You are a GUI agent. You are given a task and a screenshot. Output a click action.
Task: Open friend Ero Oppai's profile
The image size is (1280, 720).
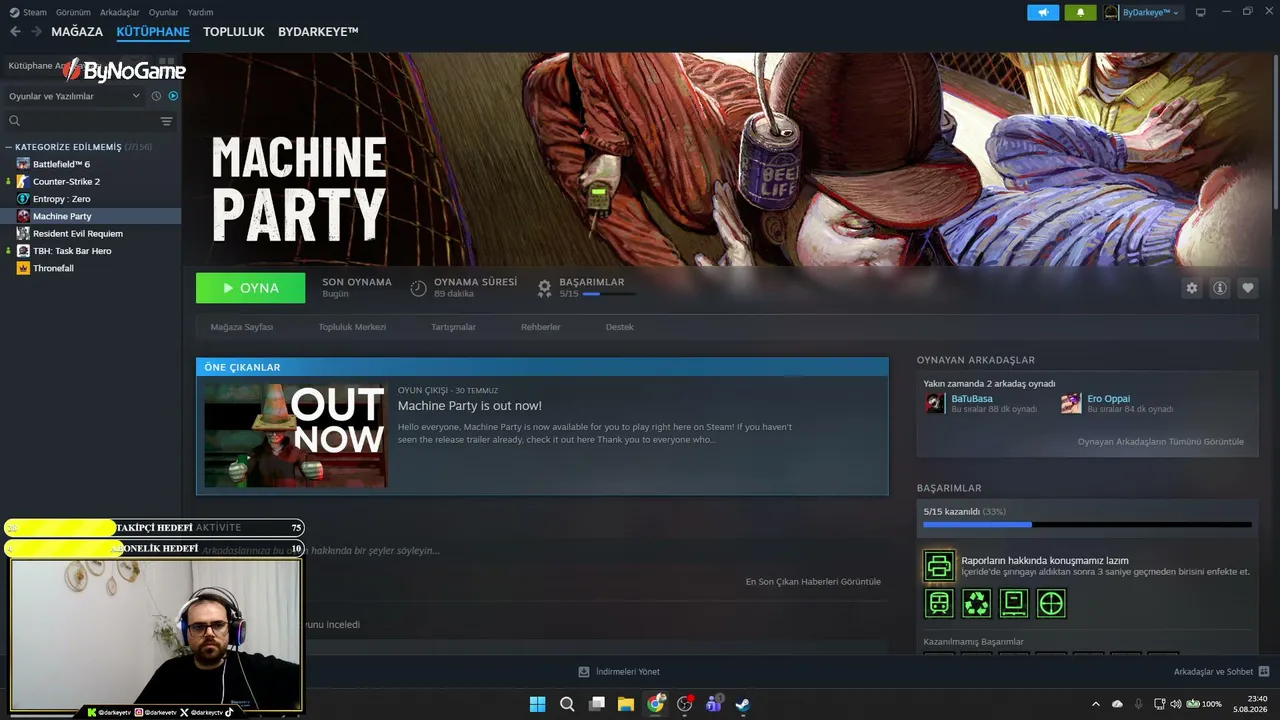[x=1109, y=399]
